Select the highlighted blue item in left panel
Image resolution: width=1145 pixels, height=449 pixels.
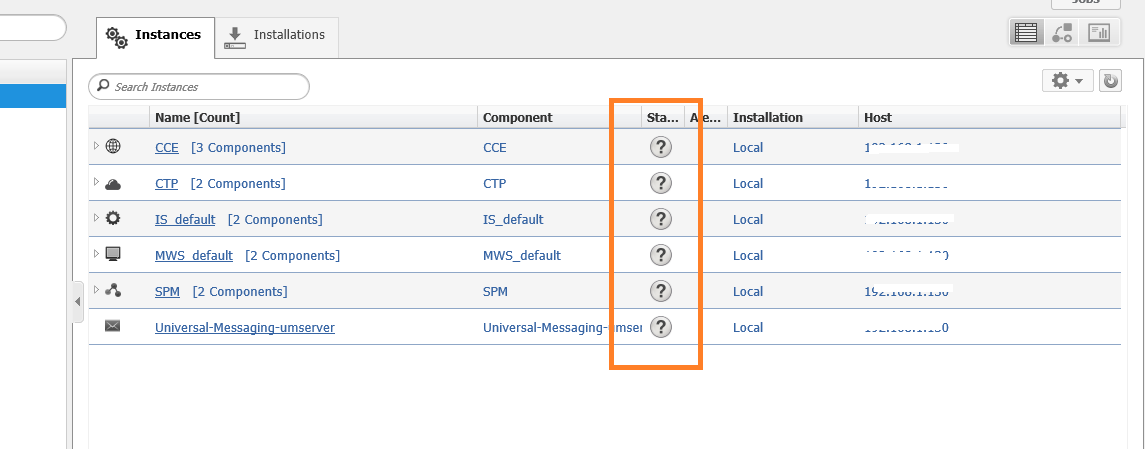pos(33,96)
